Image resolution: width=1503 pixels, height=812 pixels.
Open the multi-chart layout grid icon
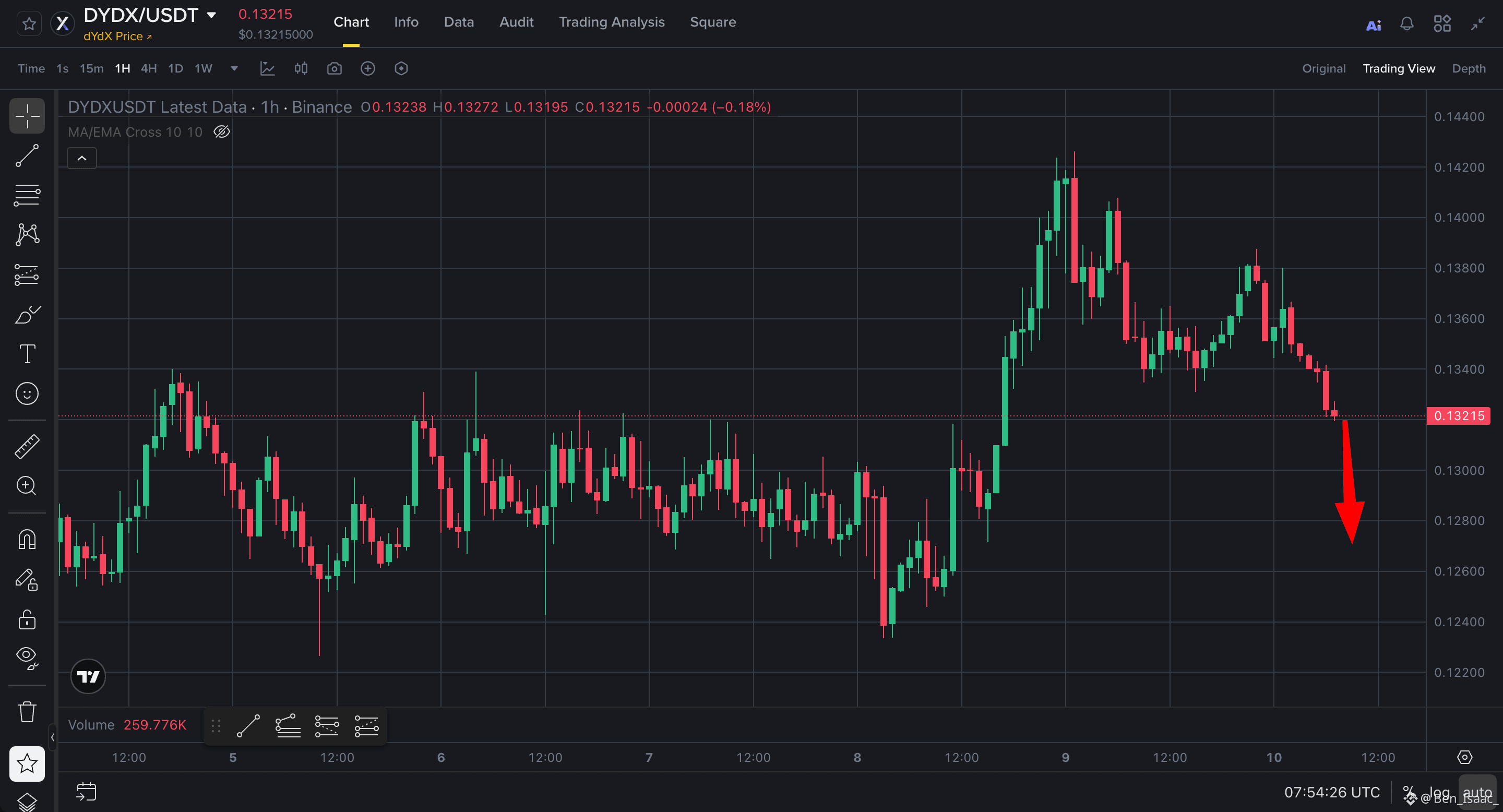1442,24
